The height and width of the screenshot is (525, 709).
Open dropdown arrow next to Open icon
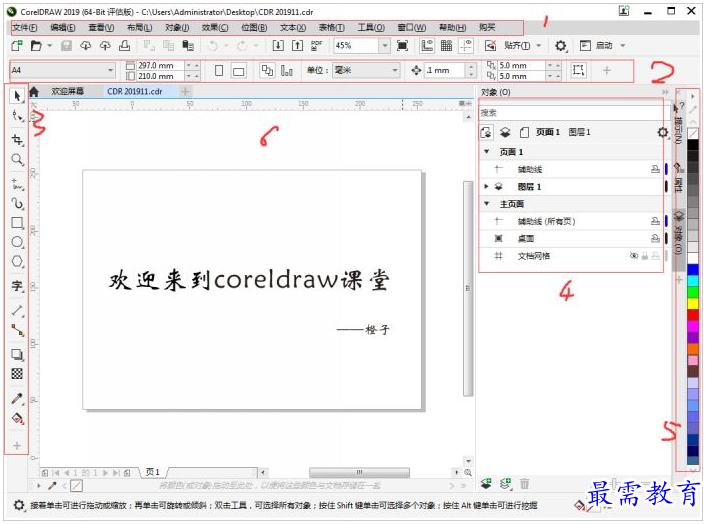tap(49, 46)
